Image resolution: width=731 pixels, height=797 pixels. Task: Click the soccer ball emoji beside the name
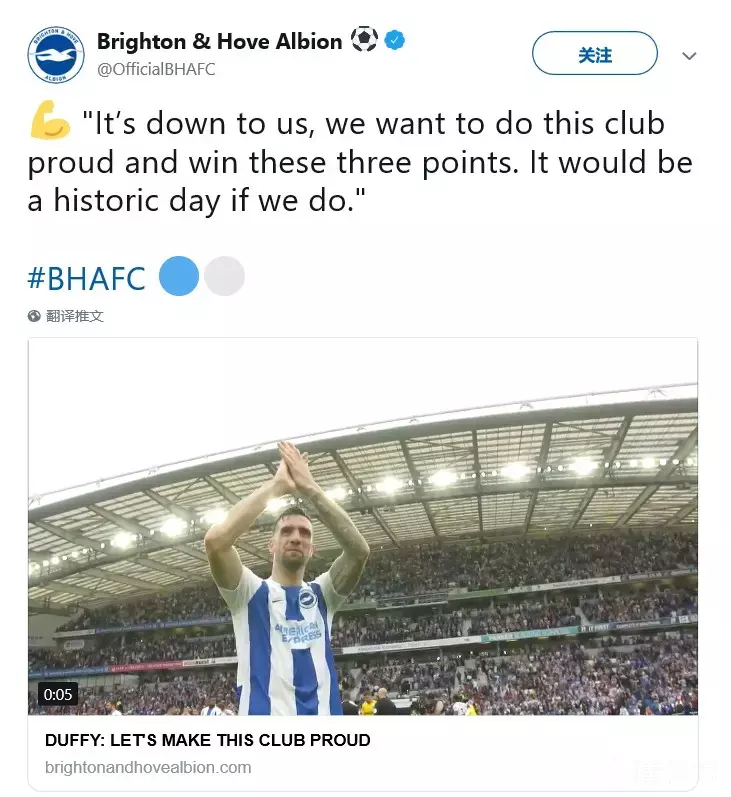(364, 41)
